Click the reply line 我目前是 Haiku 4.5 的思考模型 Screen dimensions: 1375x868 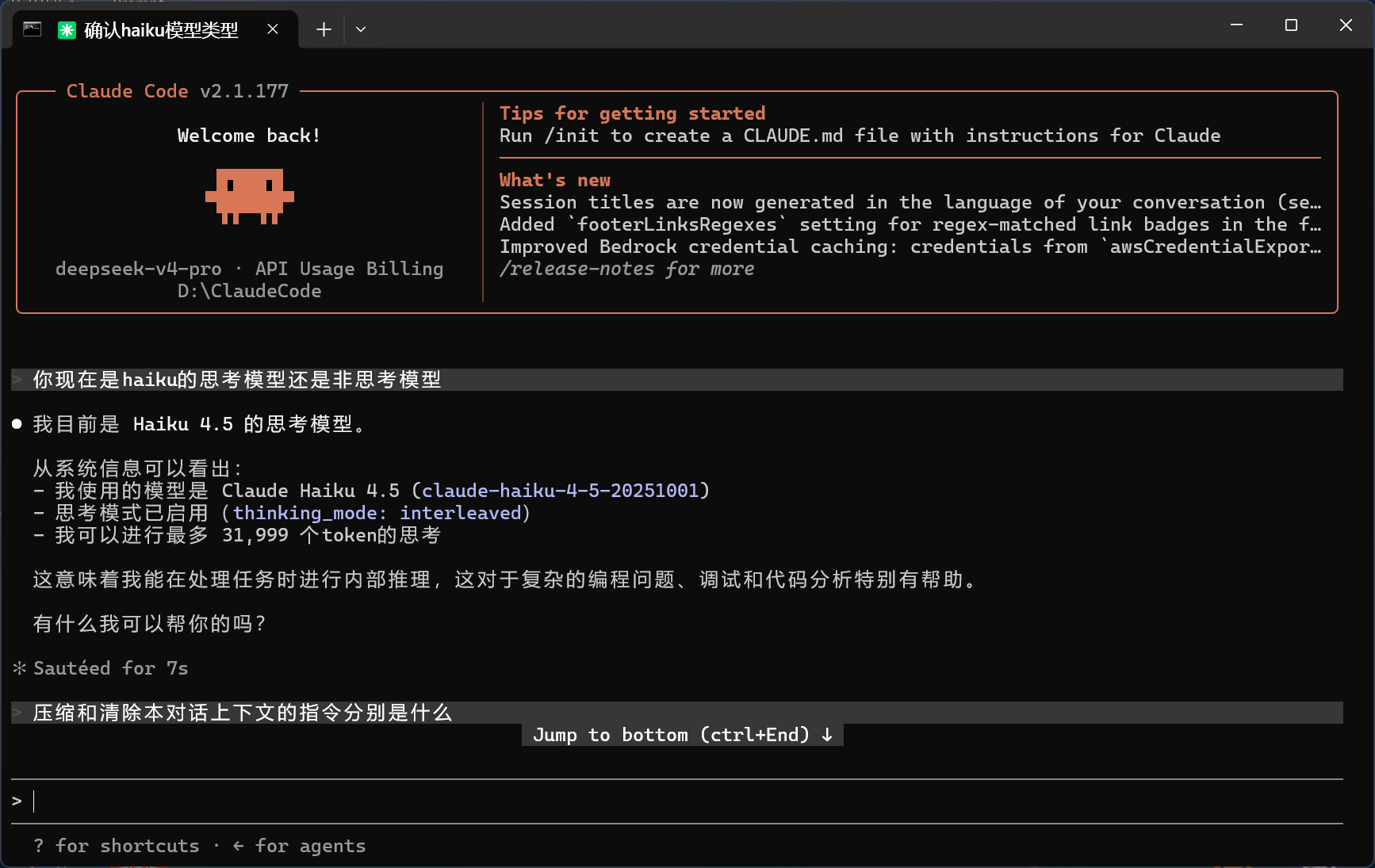coord(200,424)
